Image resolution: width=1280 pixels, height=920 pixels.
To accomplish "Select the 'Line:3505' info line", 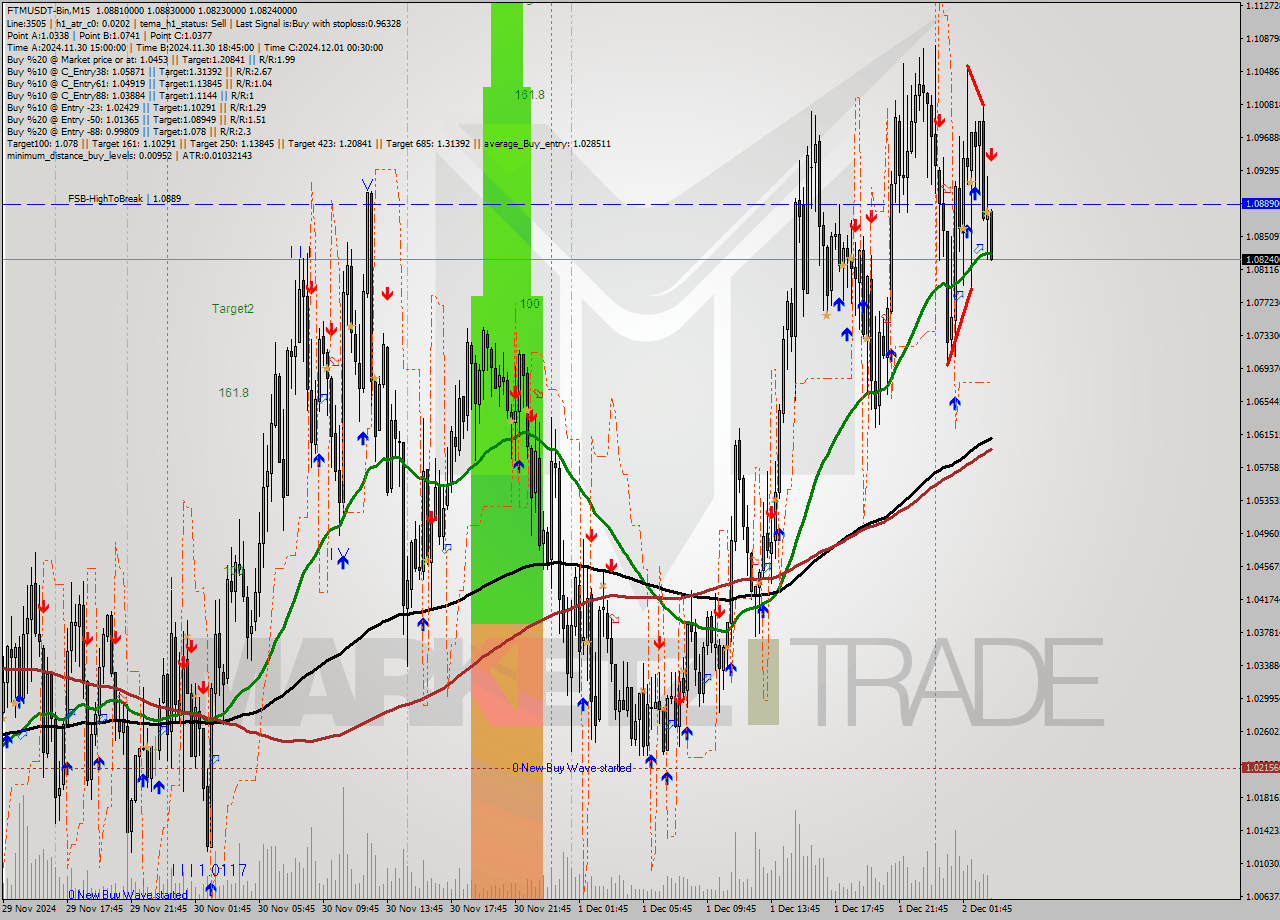I will point(204,23).
